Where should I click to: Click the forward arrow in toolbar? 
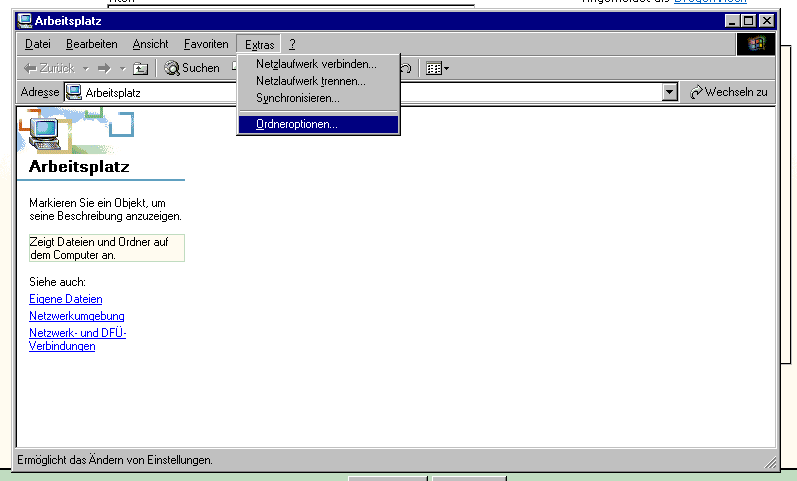click(104, 68)
